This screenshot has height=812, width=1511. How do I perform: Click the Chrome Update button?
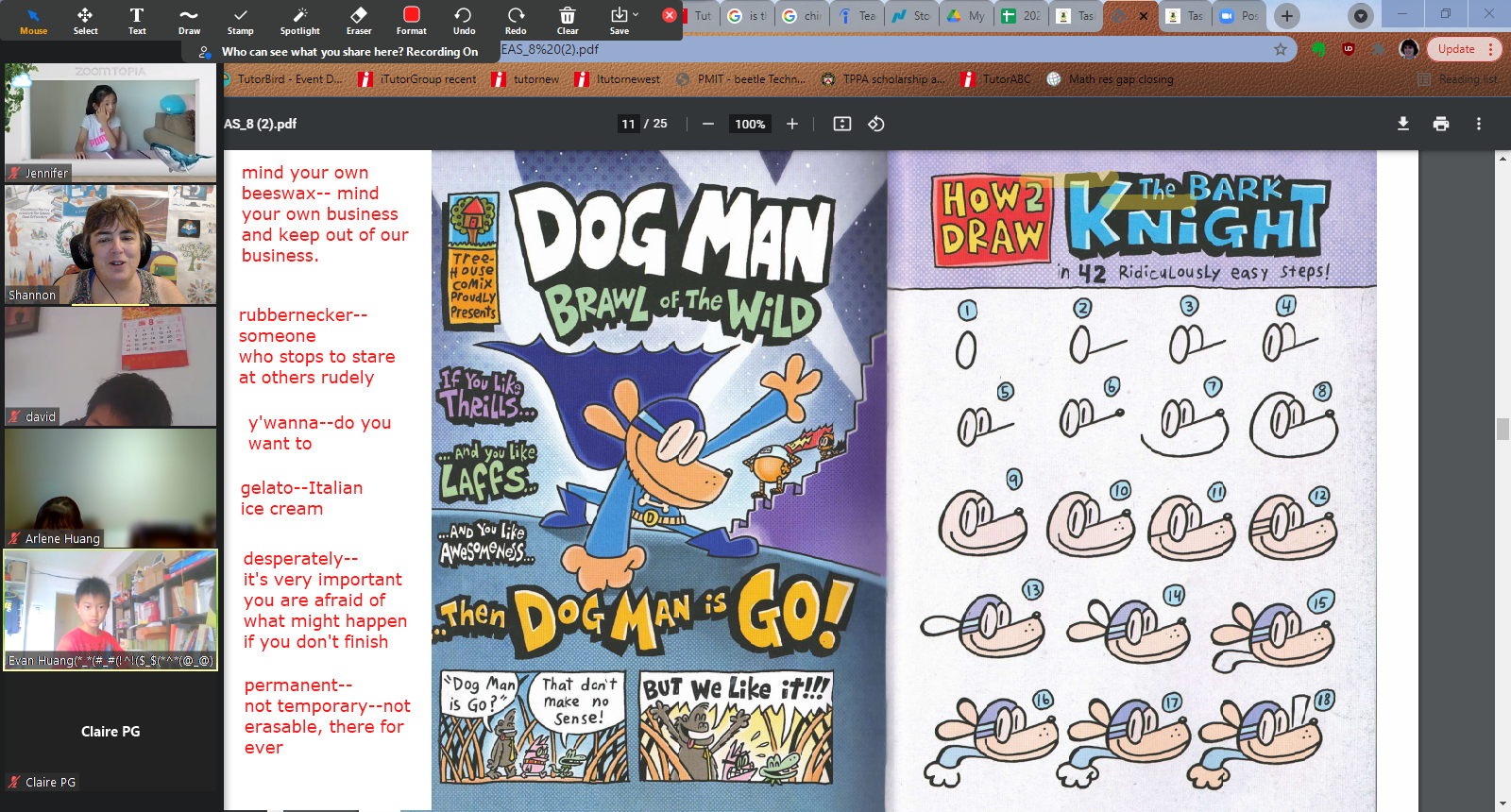point(1463,49)
